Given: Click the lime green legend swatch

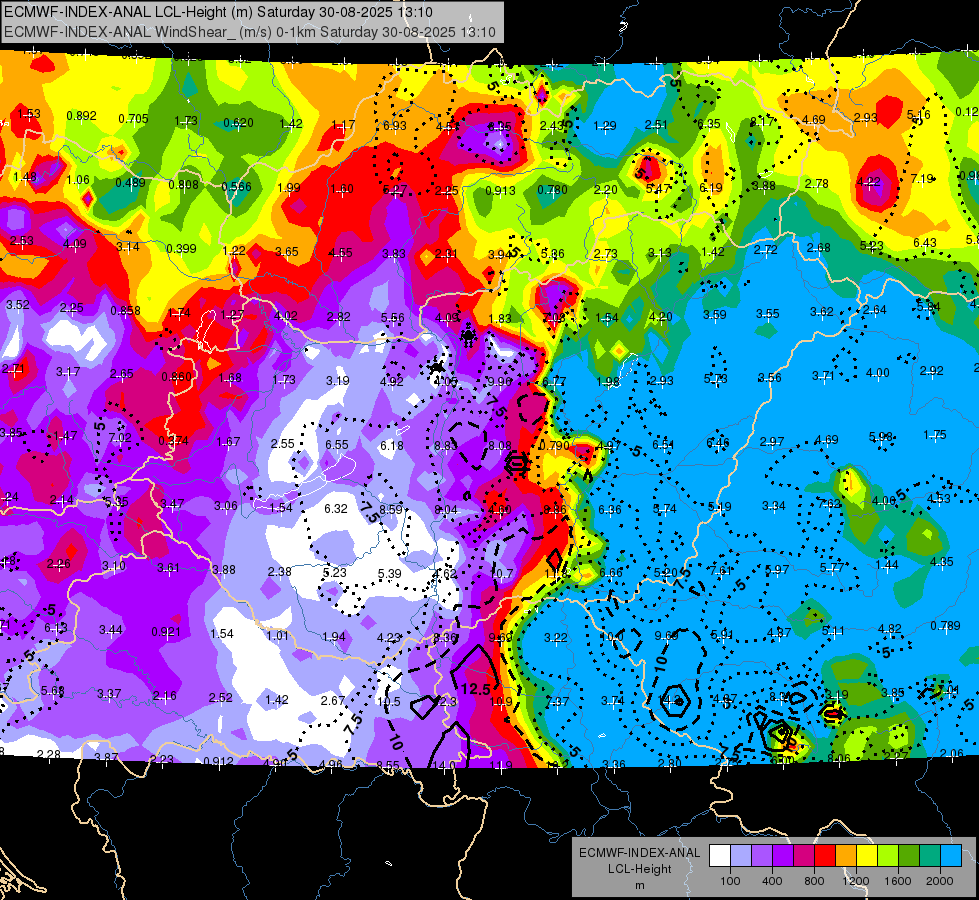Looking at the screenshot, I should click(x=887, y=856).
